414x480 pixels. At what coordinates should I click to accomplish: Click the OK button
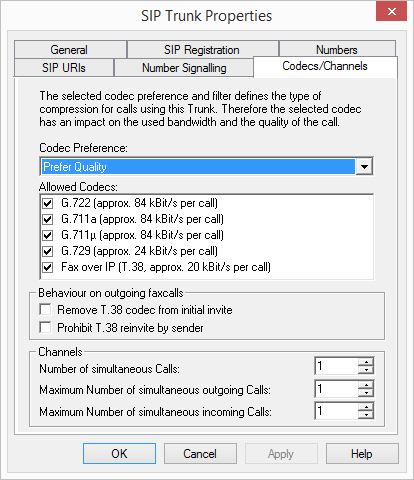click(119, 454)
